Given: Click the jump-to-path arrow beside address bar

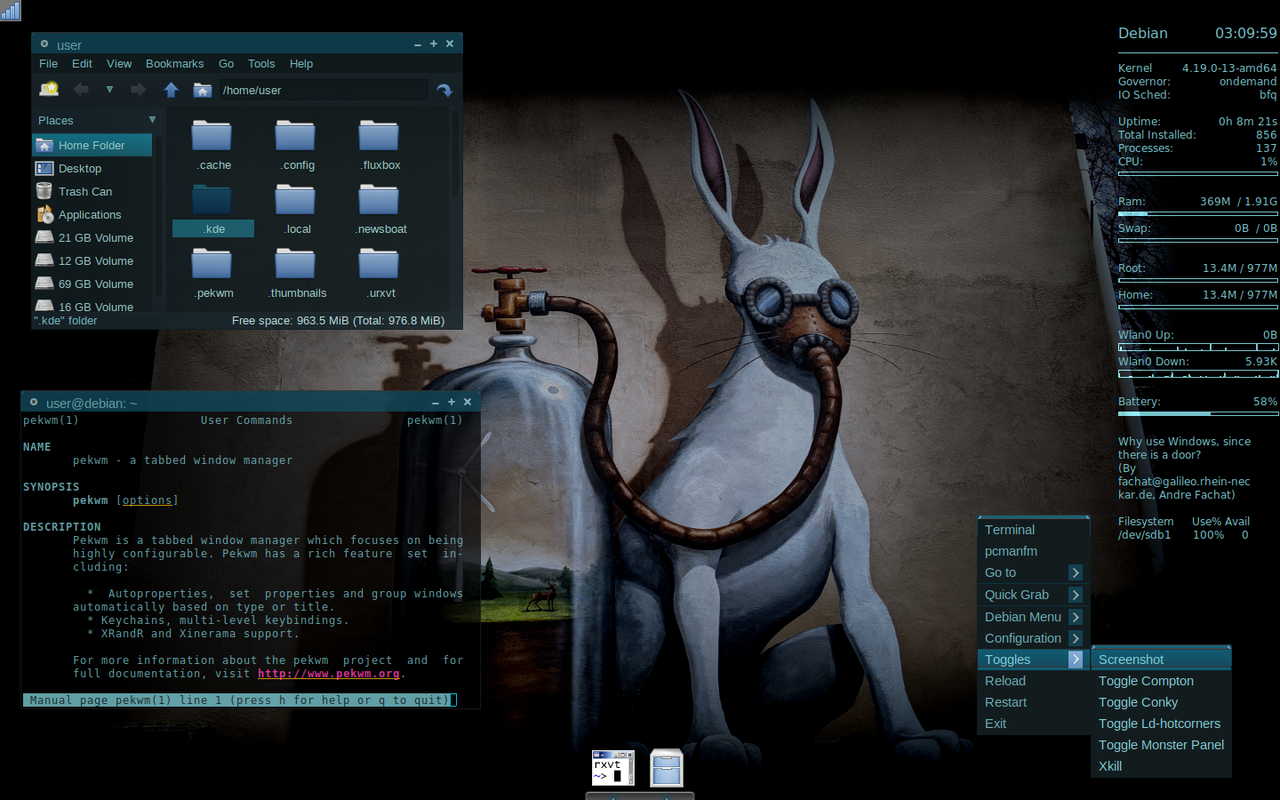Looking at the screenshot, I should point(444,90).
